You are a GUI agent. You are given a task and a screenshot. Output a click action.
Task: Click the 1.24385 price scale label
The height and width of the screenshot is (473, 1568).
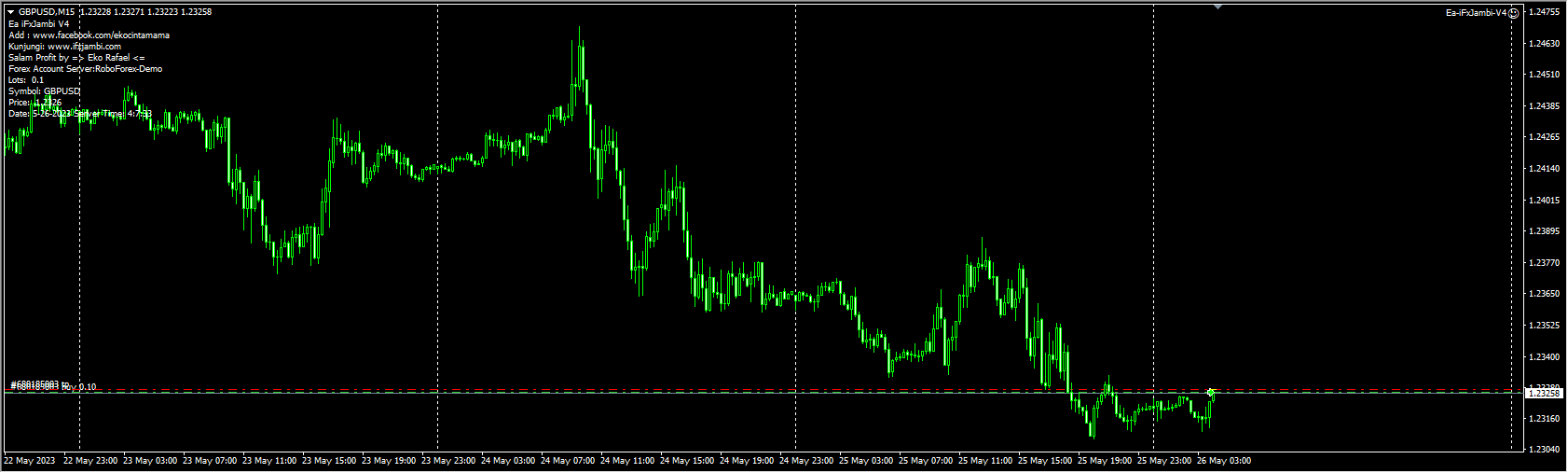pos(1545,106)
